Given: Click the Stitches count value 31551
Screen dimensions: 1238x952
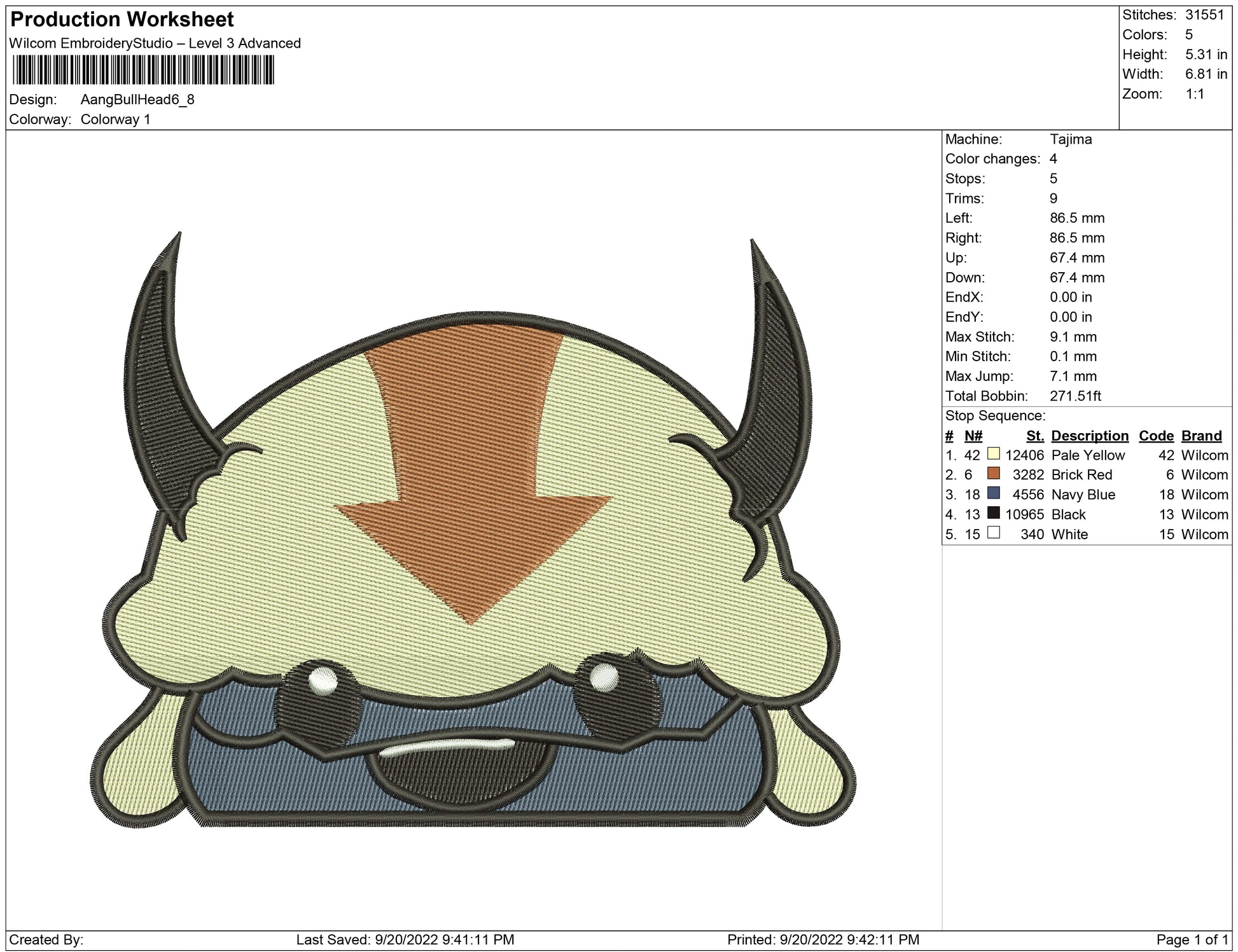Looking at the screenshot, I should coord(1204,15).
